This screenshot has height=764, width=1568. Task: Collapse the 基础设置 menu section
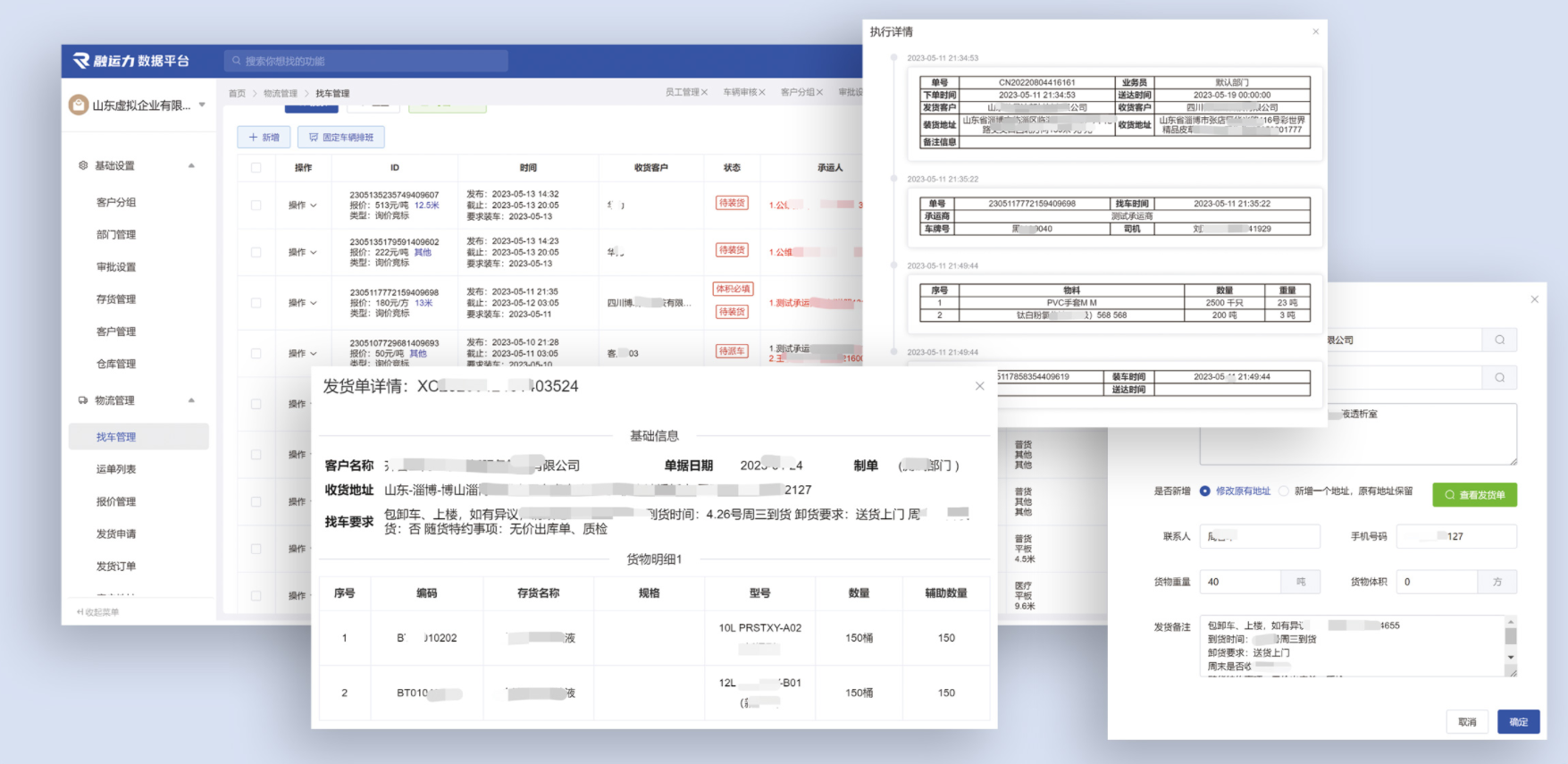[x=191, y=165]
